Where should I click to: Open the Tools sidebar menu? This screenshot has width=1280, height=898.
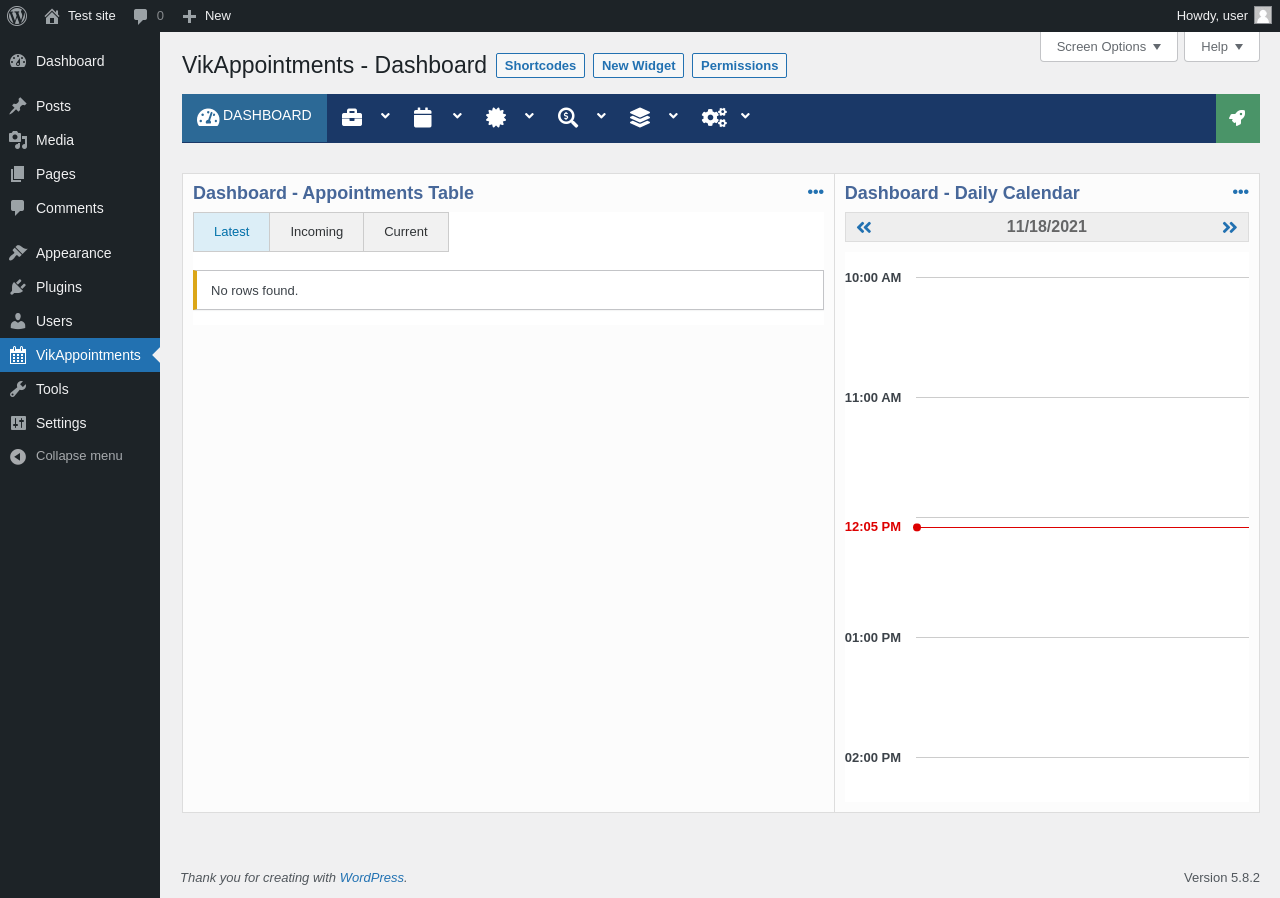(80, 389)
